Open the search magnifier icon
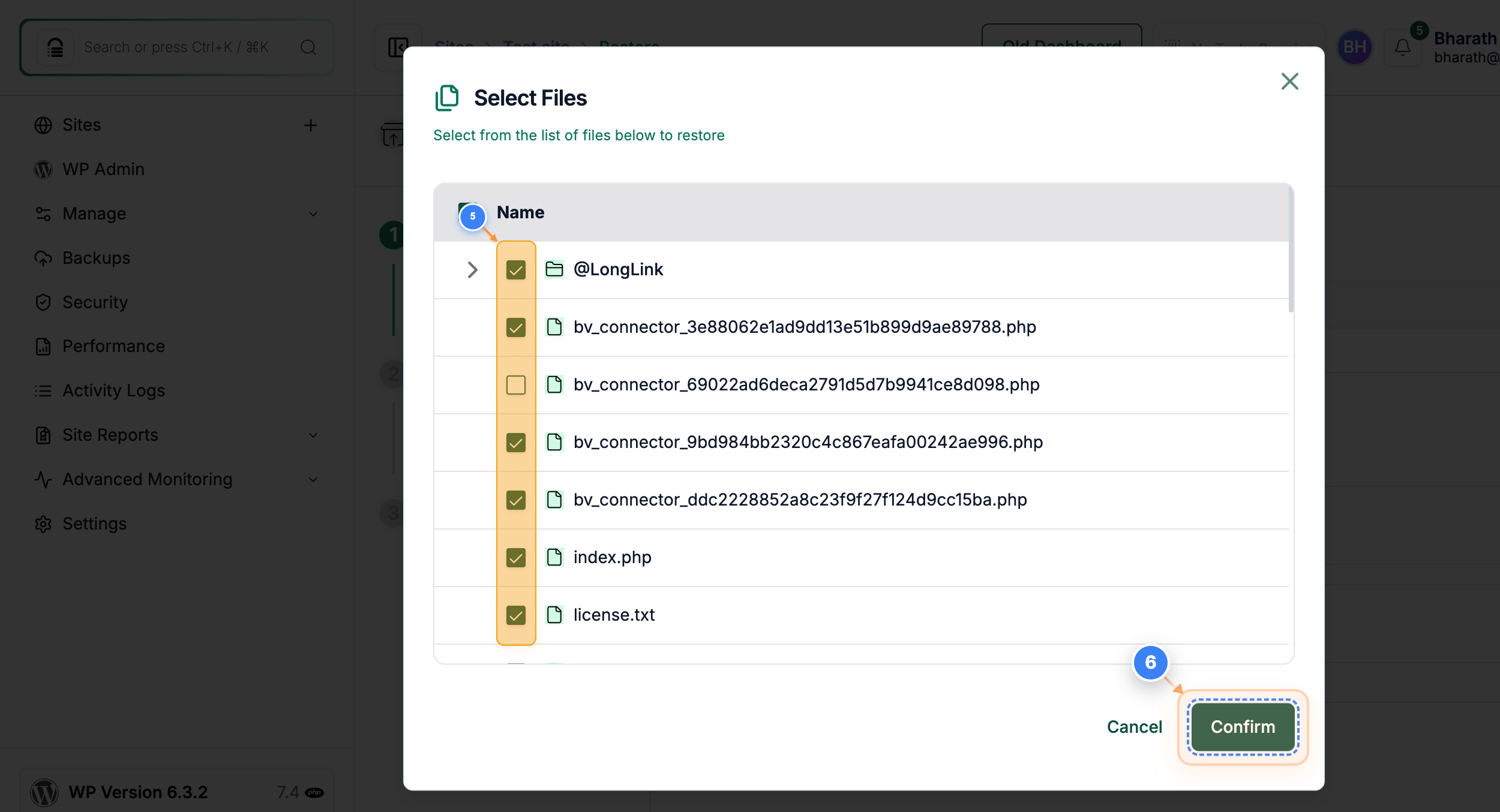 click(x=308, y=47)
